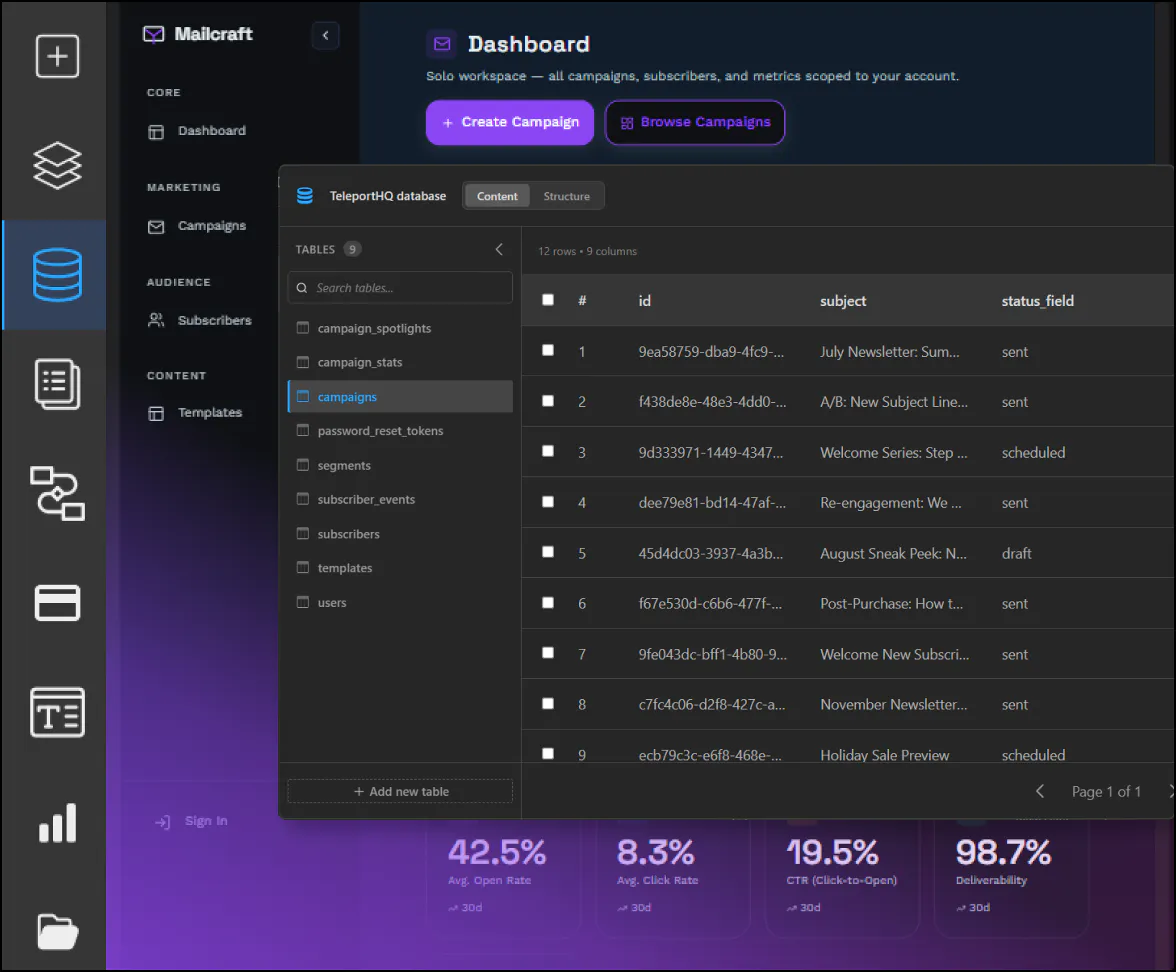Click Add new table button
This screenshot has height=972, width=1176.
400,791
